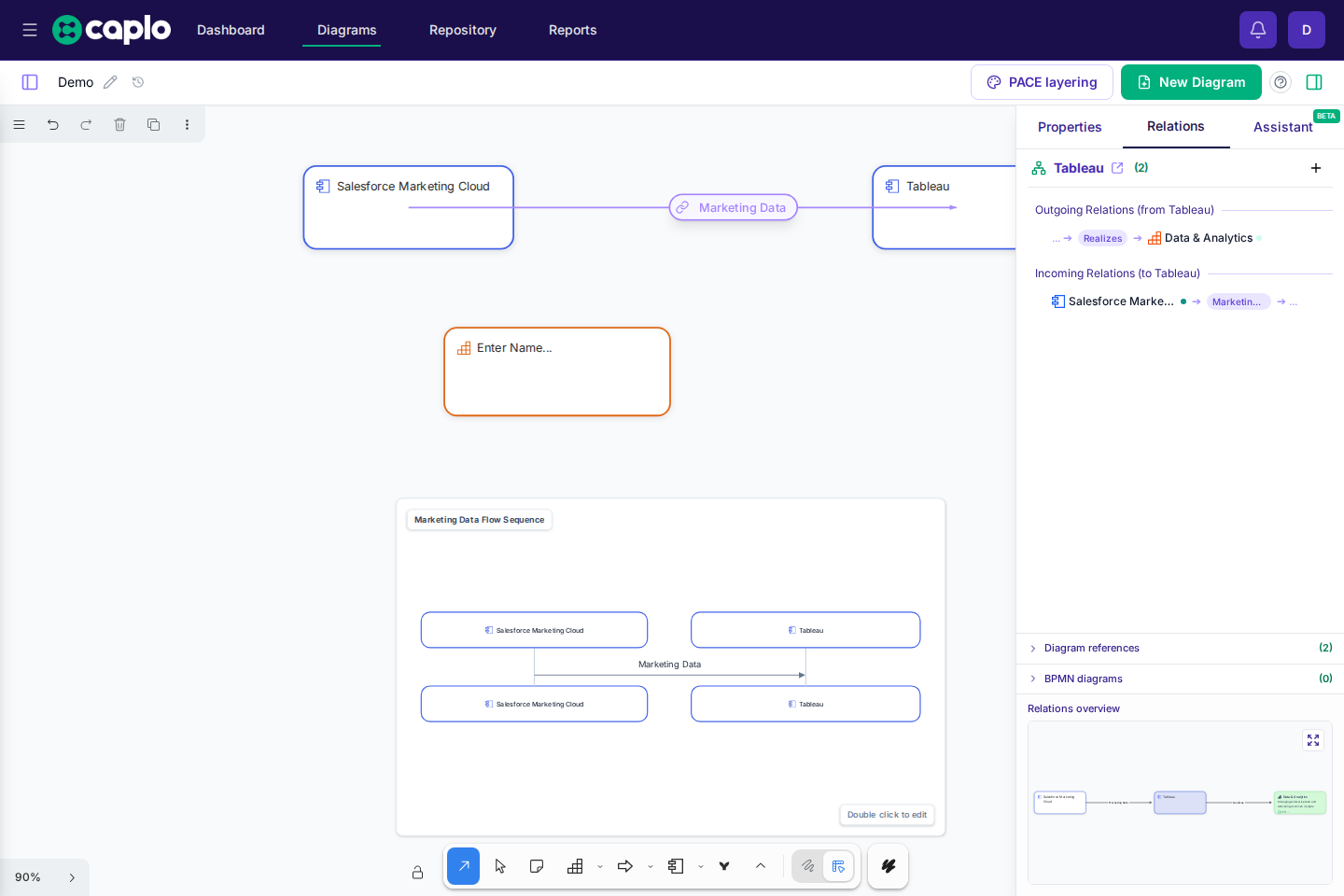Open the Repository menu
The width and height of the screenshot is (1344, 896).
tap(463, 30)
